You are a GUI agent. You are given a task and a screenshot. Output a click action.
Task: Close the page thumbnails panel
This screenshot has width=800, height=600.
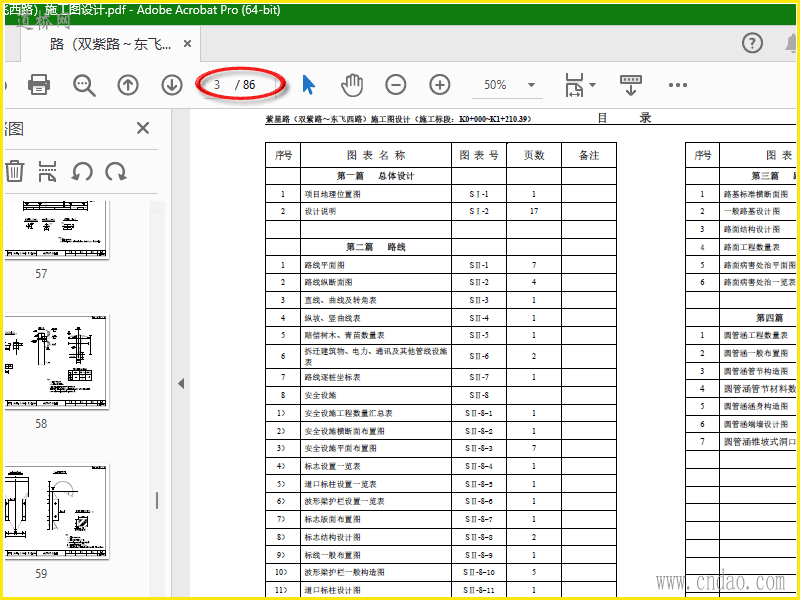tap(143, 128)
